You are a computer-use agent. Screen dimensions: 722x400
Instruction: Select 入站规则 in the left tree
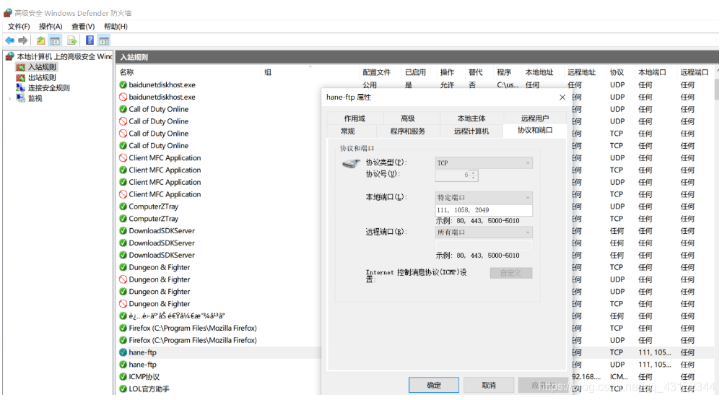[x=42, y=67]
